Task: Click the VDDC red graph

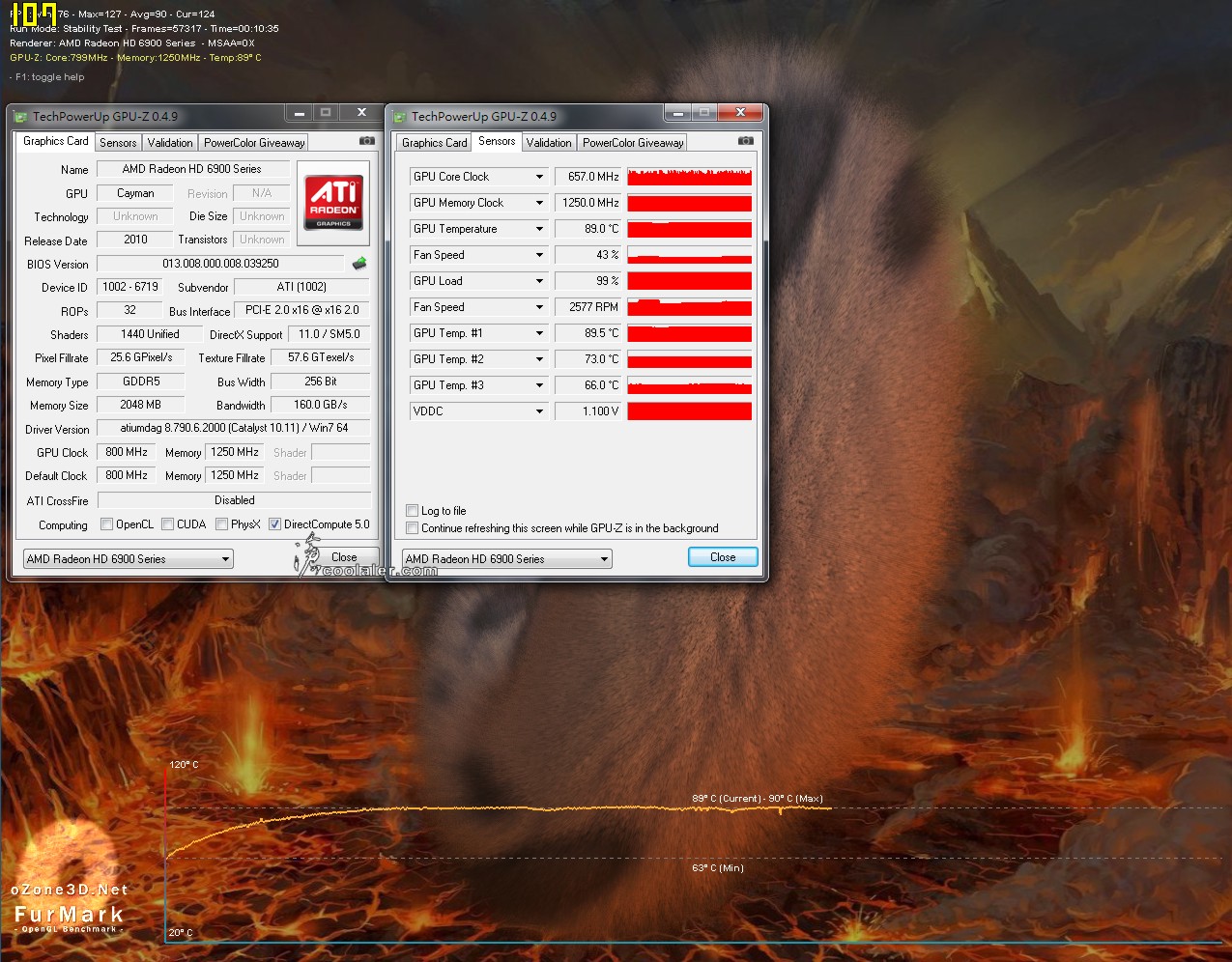Action: [x=689, y=411]
